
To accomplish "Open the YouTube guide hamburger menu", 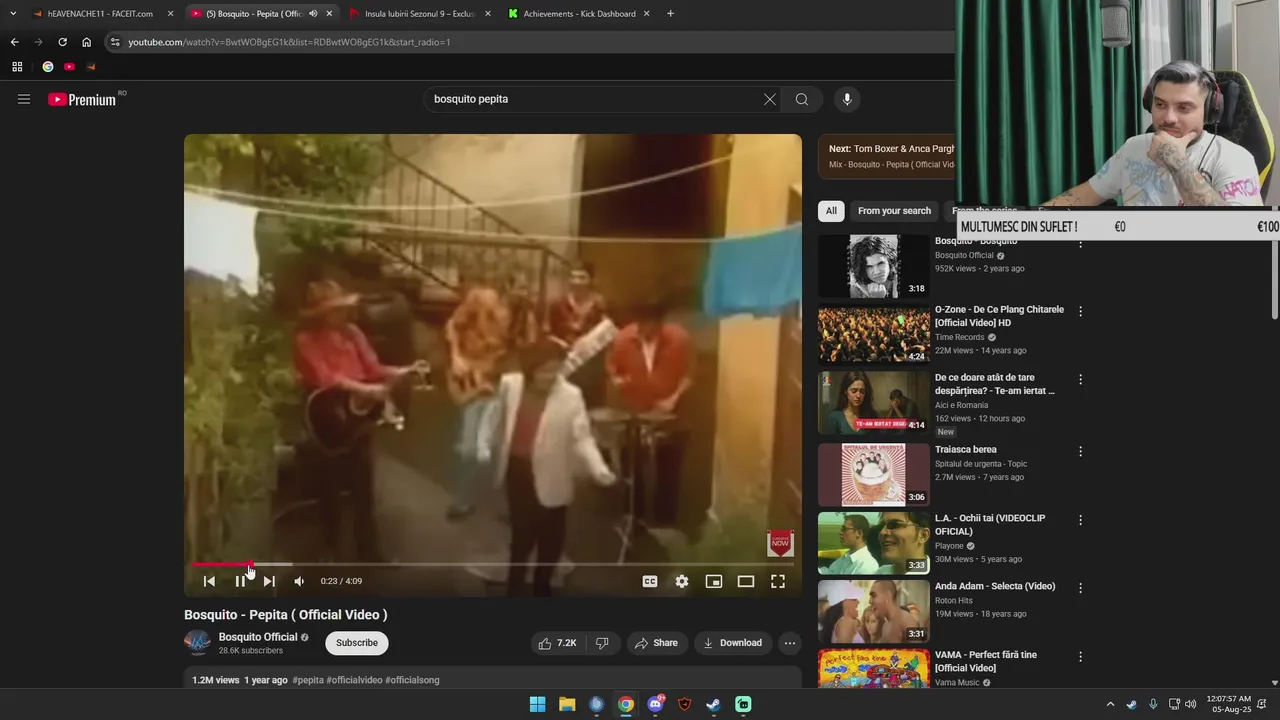I will click(24, 99).
